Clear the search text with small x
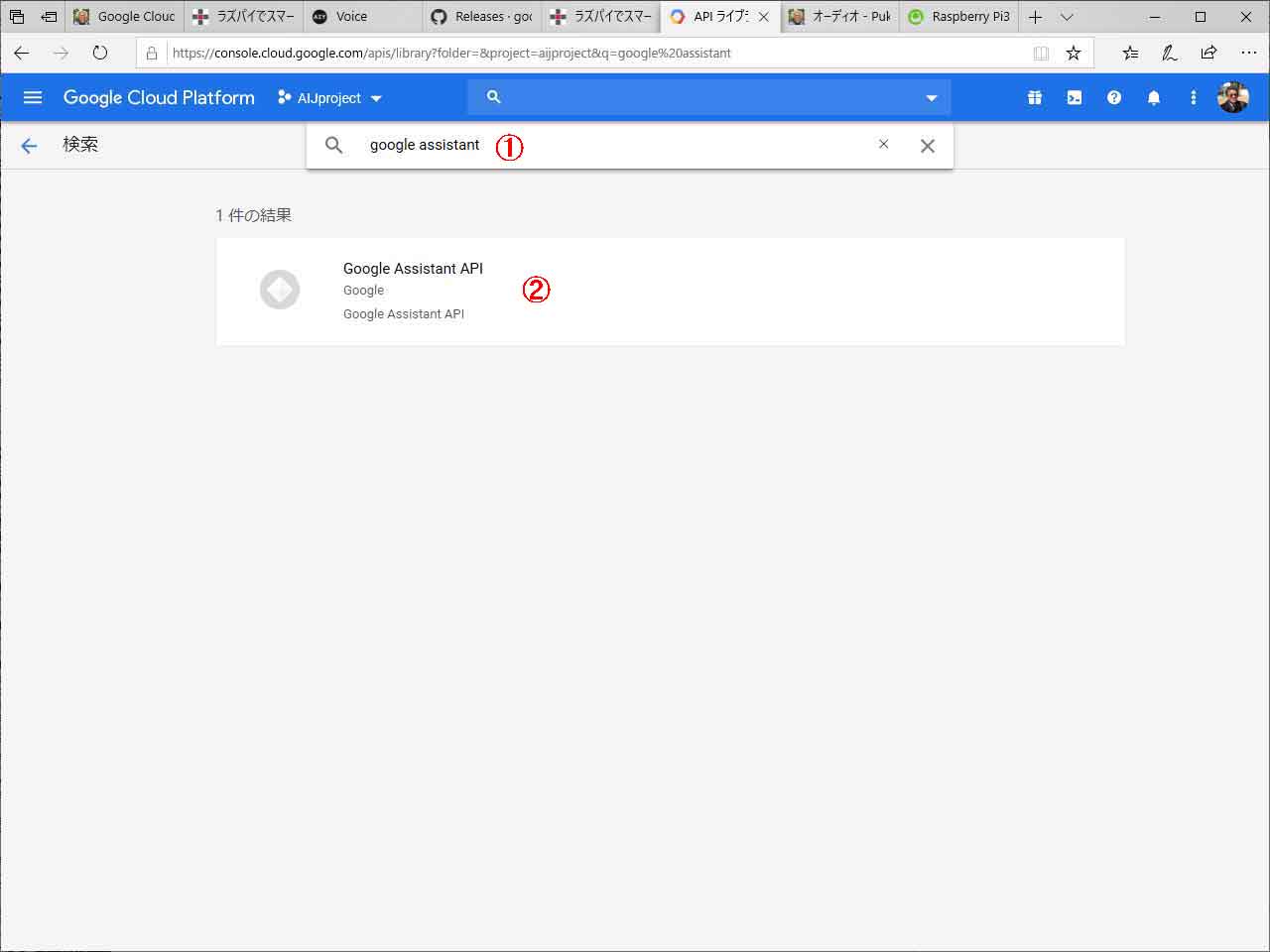Screen dimensions: 1270x952 click(883, 144)
